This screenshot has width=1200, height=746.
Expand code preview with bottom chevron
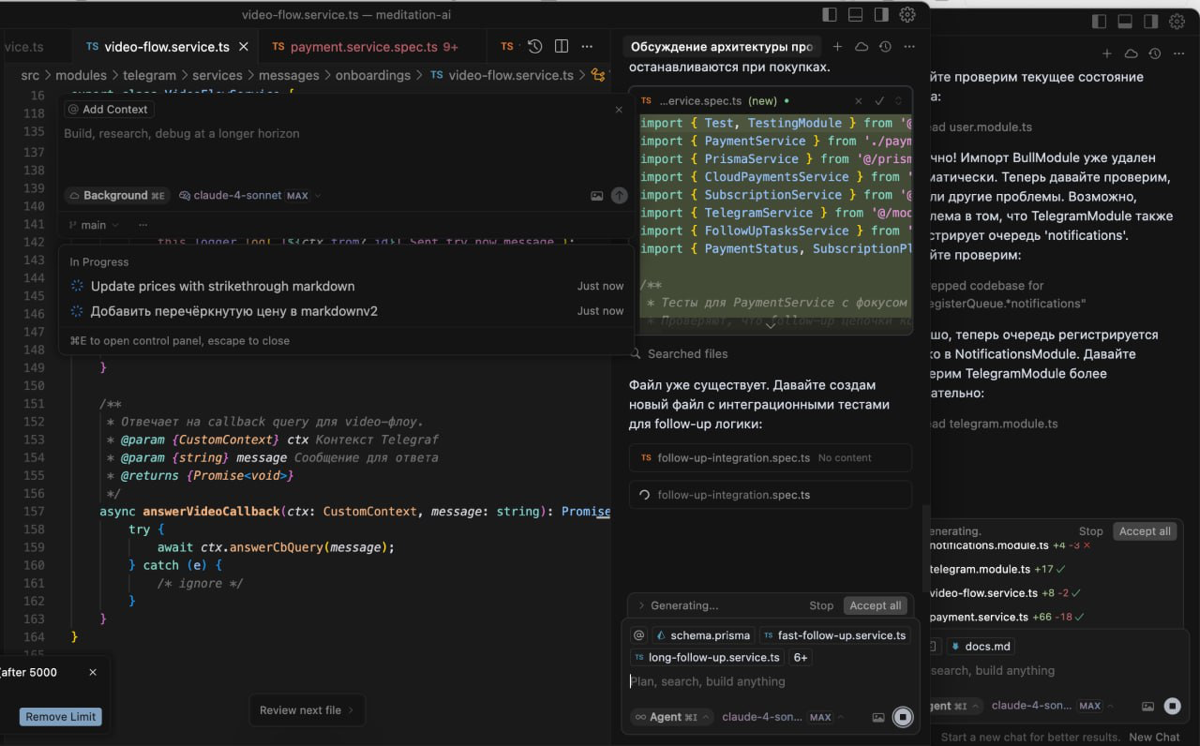[x=770, y=325]
